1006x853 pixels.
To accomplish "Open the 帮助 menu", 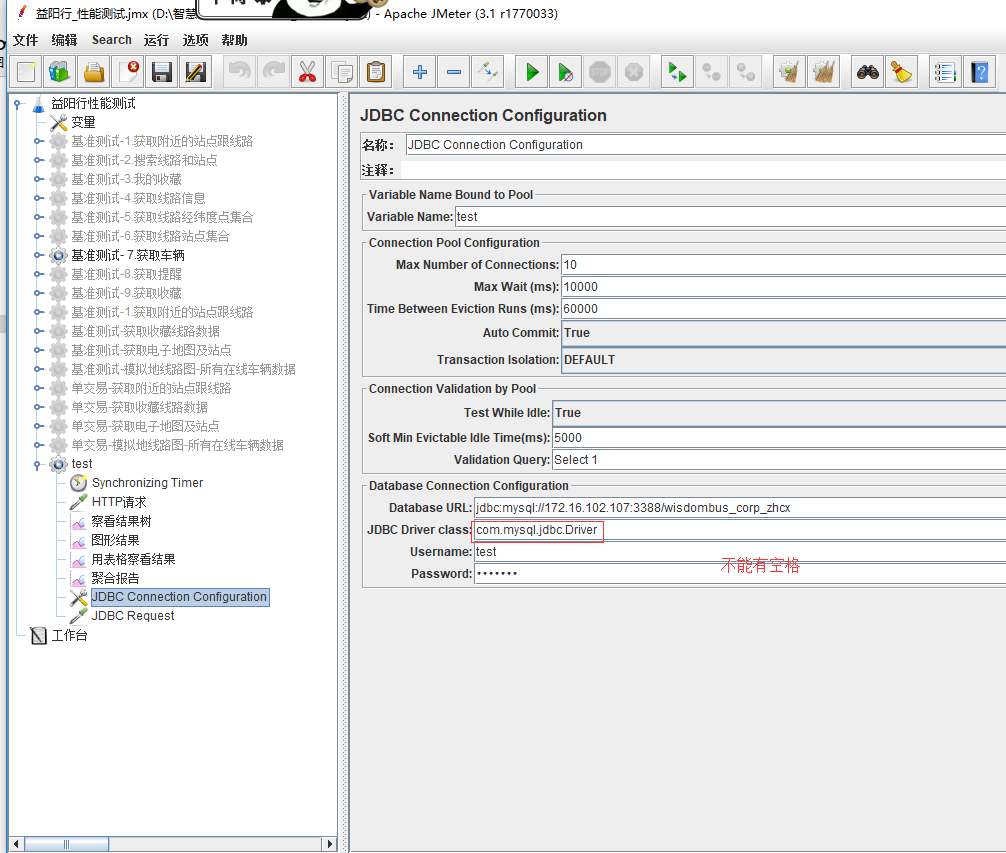I will coord(234,40).
